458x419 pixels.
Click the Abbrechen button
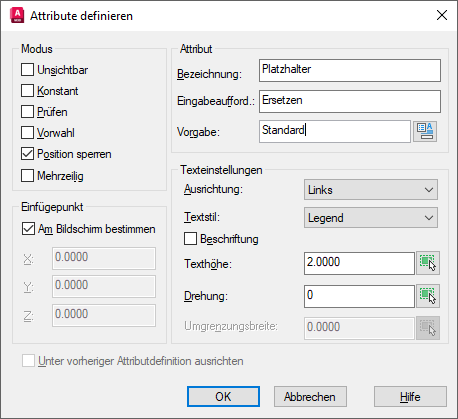pos(310,397)
